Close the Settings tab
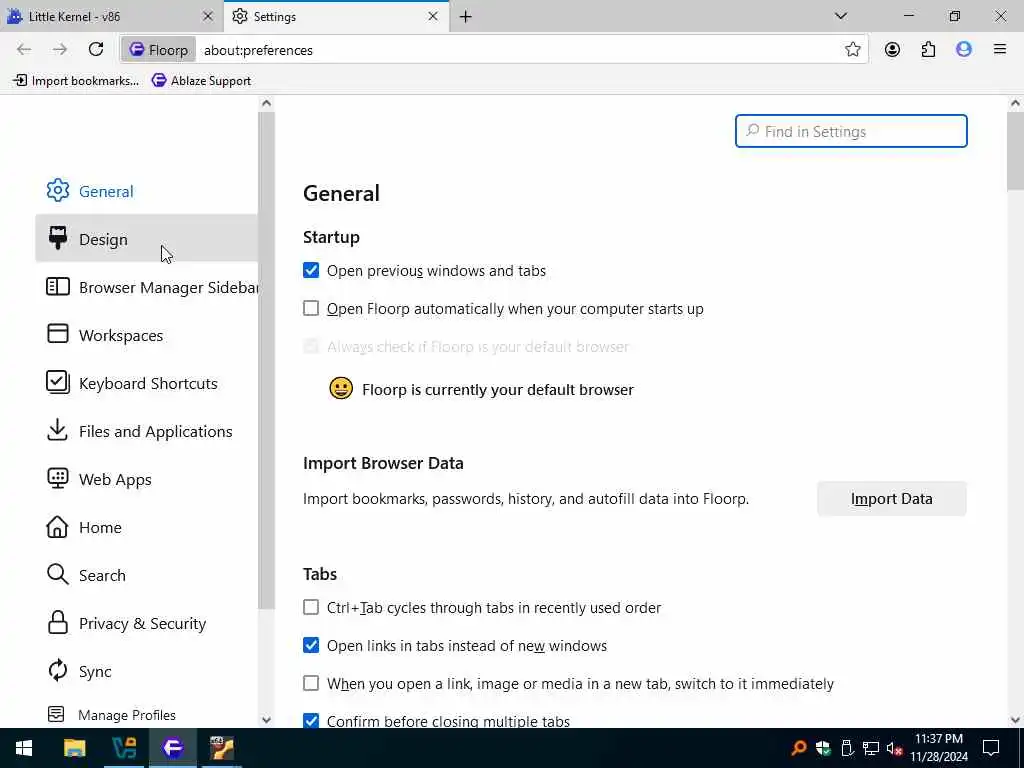This screenshot has height=768, width=1024. [433, 16]
